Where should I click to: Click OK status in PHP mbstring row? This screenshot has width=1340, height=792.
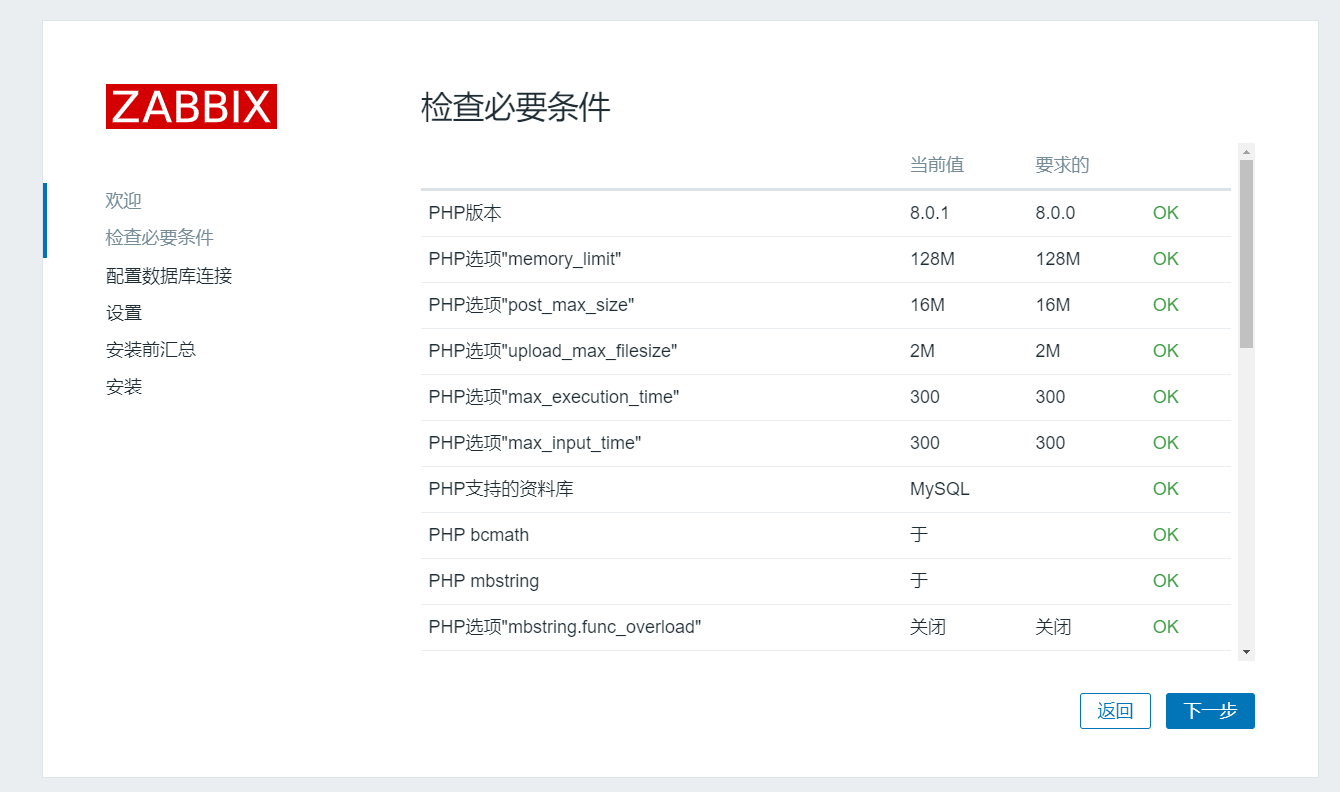[1166, 581]
